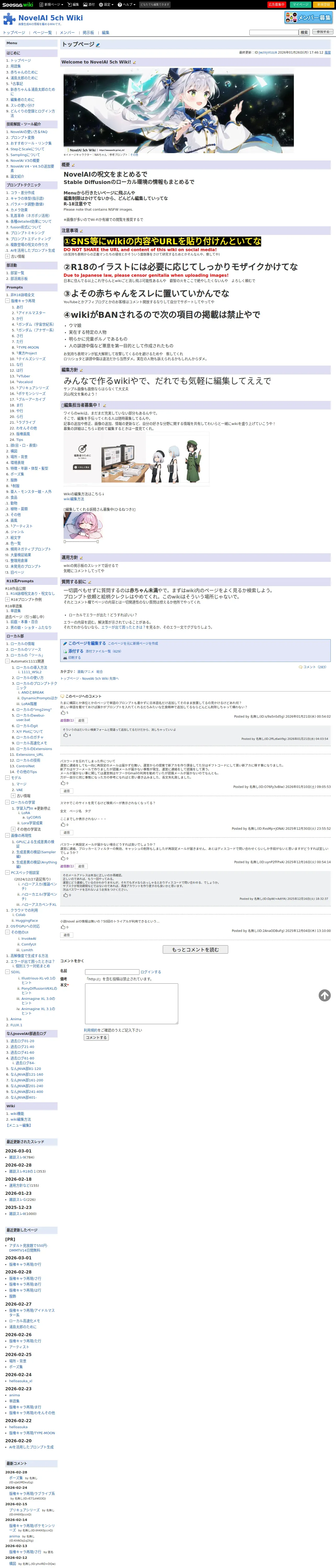Click the wiki search input field
336x1568 pixels.
point(273,32)
